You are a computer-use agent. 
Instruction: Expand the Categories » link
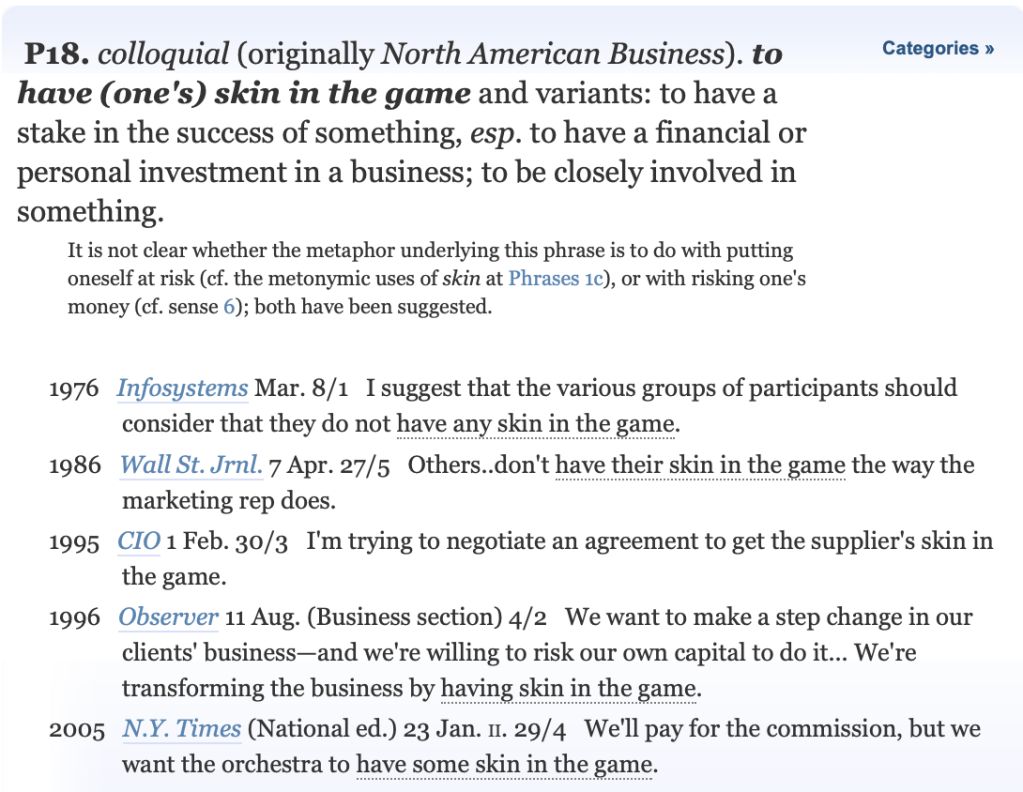(938, 48)
